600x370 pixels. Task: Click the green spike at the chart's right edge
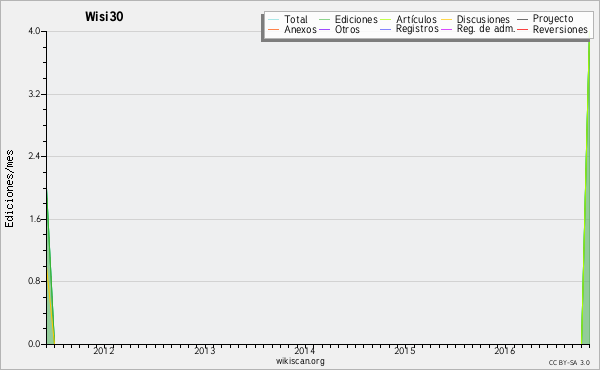(x=586, y=230)
